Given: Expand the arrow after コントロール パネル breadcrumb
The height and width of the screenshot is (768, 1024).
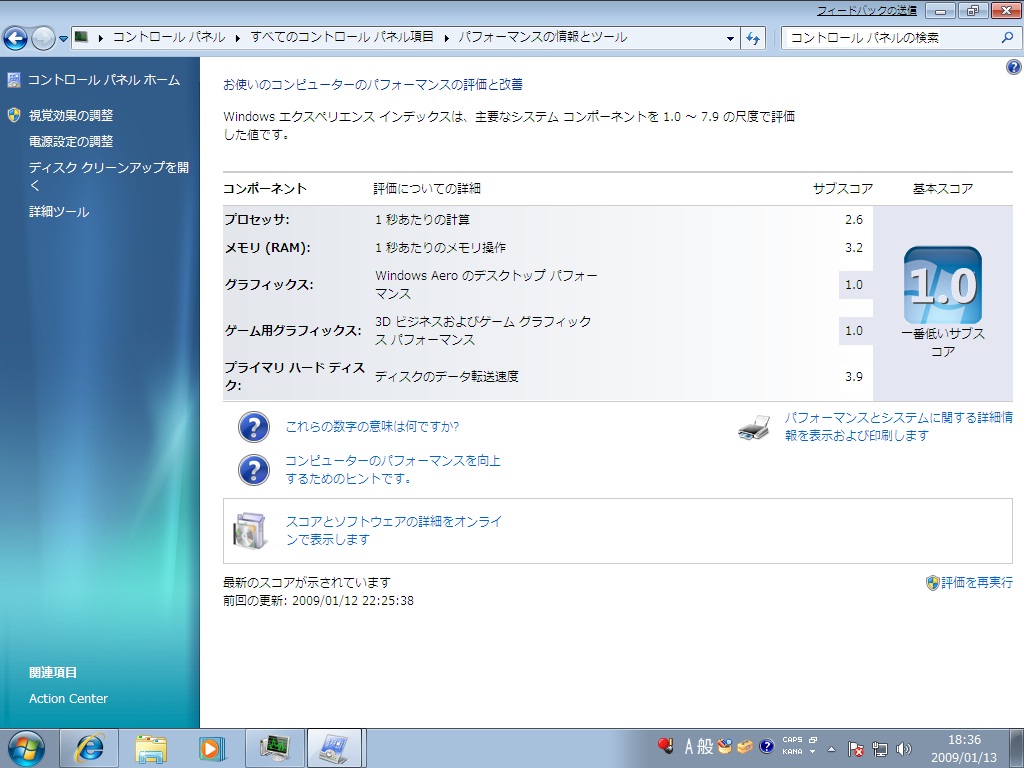Looking at the screenshot, I should coord(238,38).
